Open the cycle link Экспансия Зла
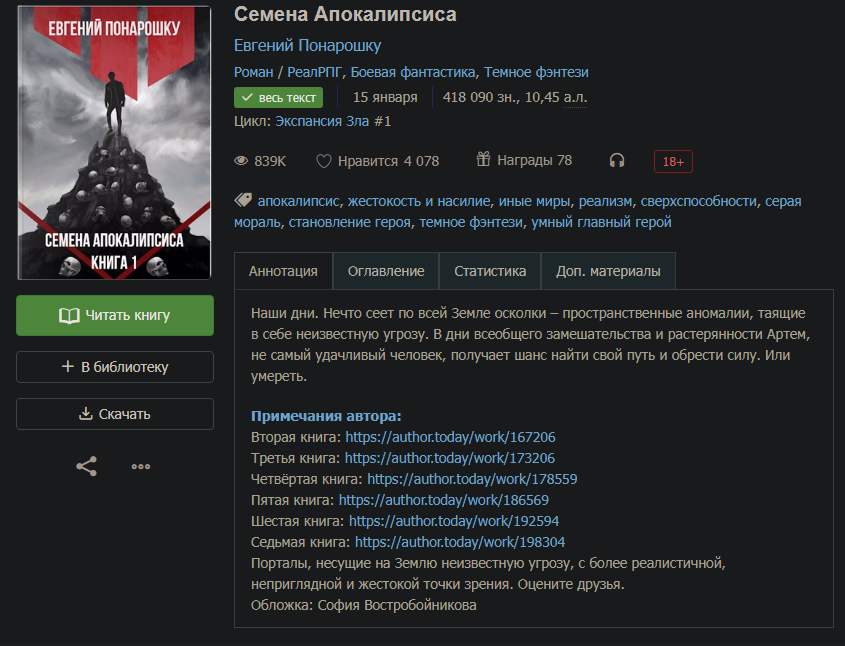845x646 pixels. [333, 121]
